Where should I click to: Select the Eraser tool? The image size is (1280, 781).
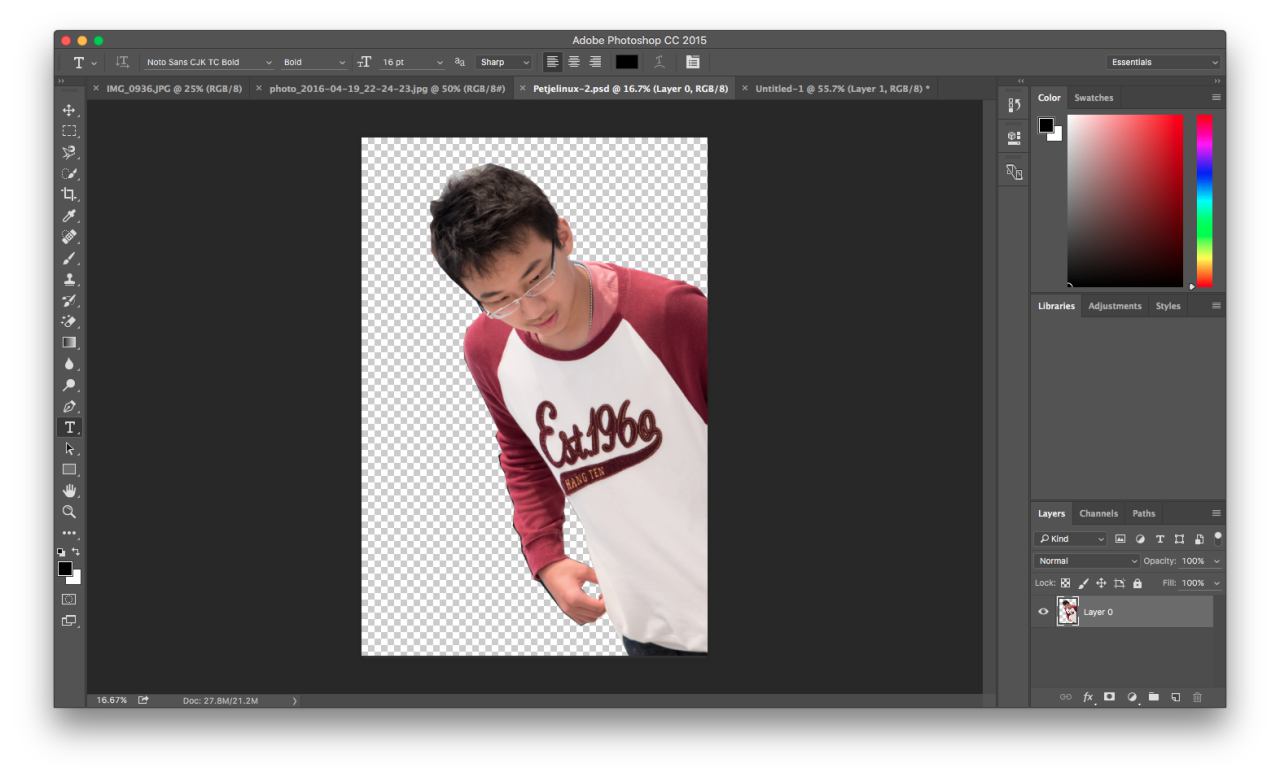69,321
